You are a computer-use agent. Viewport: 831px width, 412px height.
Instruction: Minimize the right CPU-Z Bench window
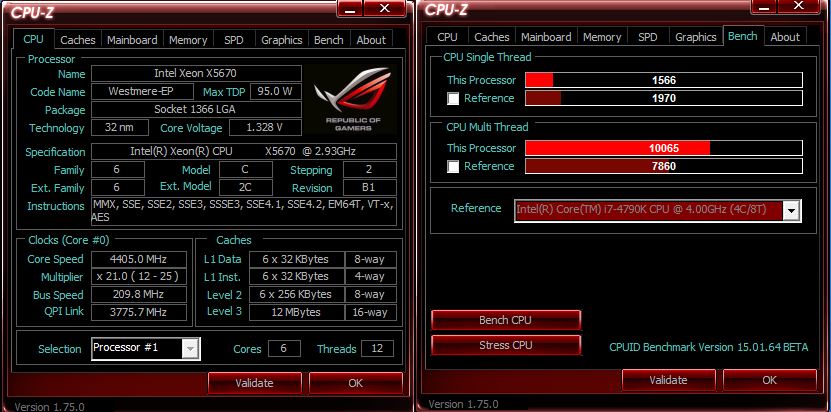coord(764,6)
